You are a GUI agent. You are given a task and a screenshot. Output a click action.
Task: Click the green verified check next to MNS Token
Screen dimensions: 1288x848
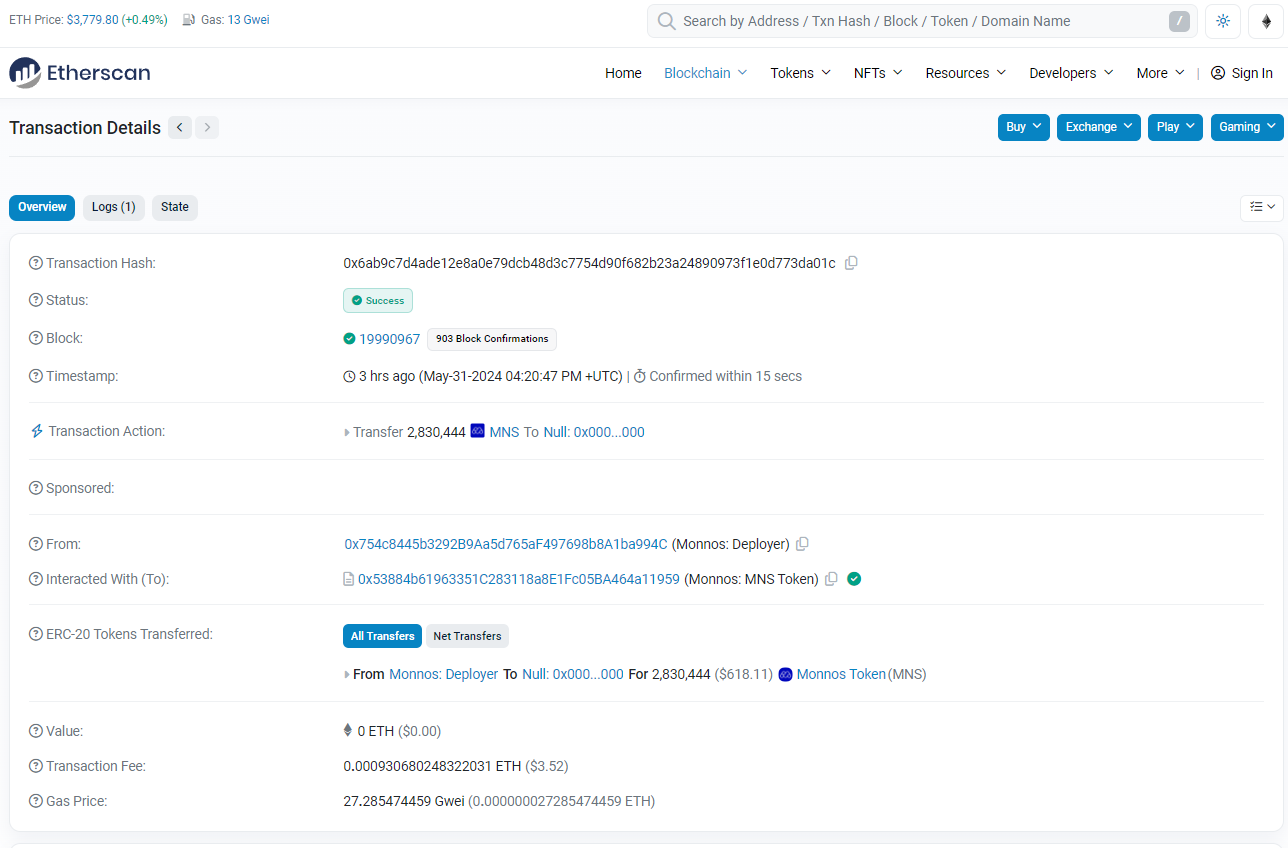(x=854, y=578)
